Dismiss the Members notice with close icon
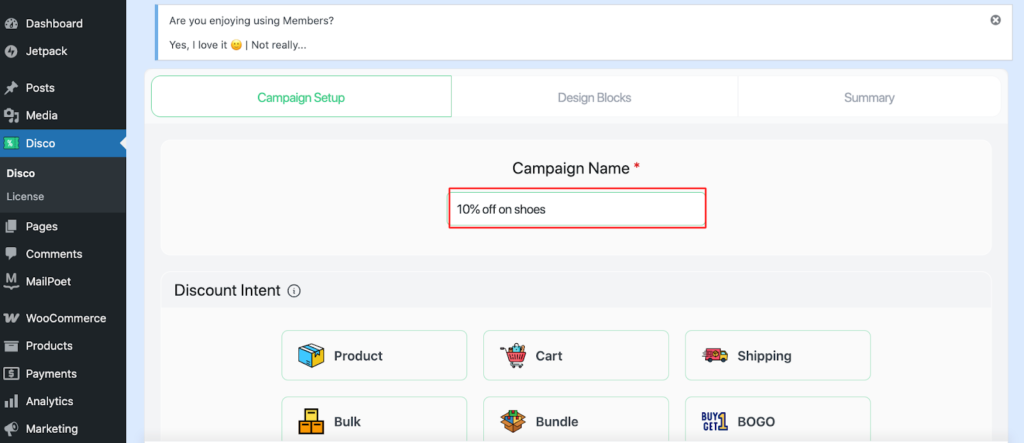The height and width of the screenshot is (443, 1024). click(995, 20)
